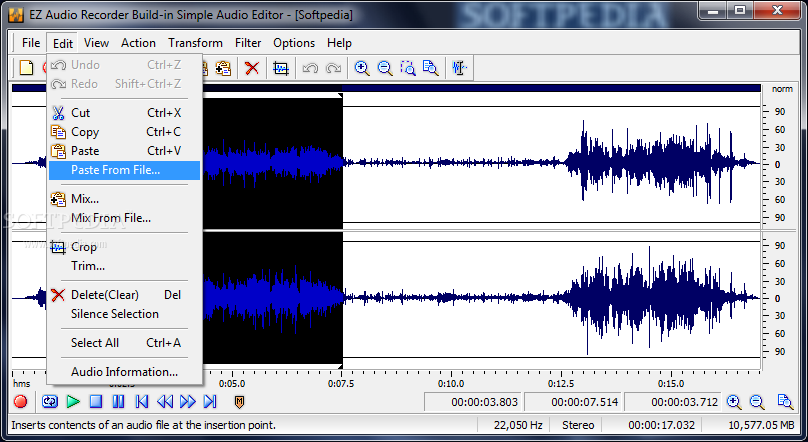Click the New file toolbar icon
808x442 pixels.
(26, 67)
